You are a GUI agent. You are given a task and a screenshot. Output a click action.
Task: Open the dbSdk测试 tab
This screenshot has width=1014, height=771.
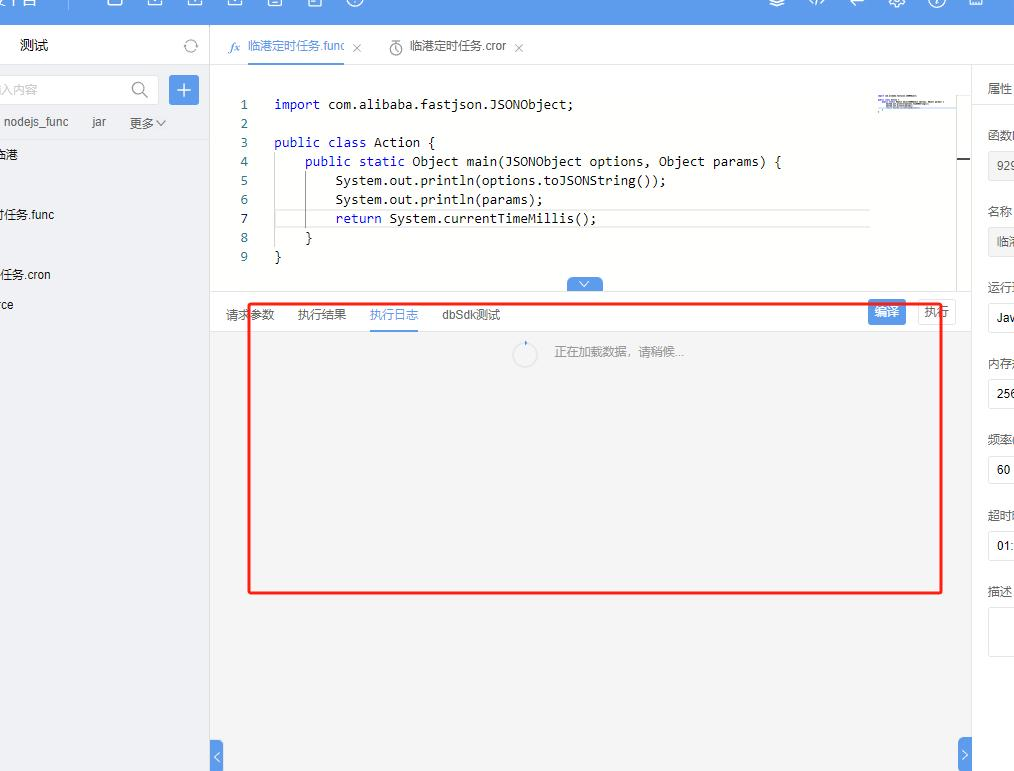coord(471,315)
